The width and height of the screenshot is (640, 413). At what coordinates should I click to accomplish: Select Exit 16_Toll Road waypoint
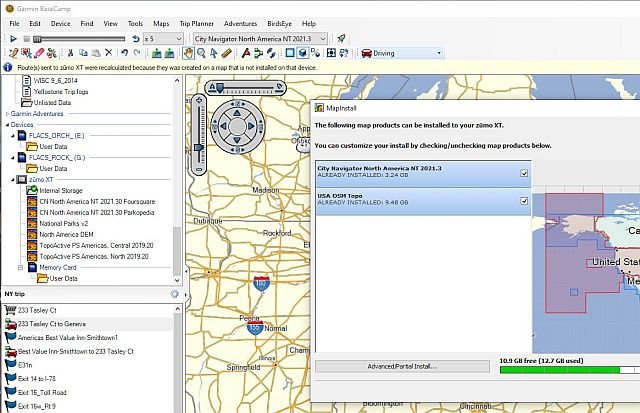(42, 393)
